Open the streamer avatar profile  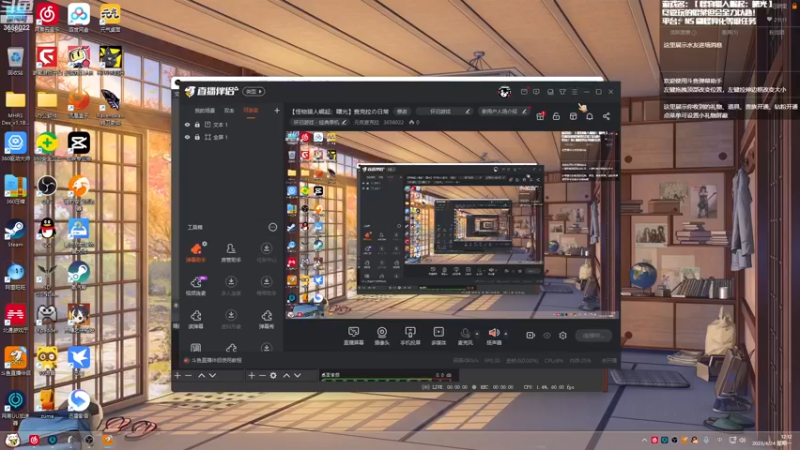tap(505, 92)
